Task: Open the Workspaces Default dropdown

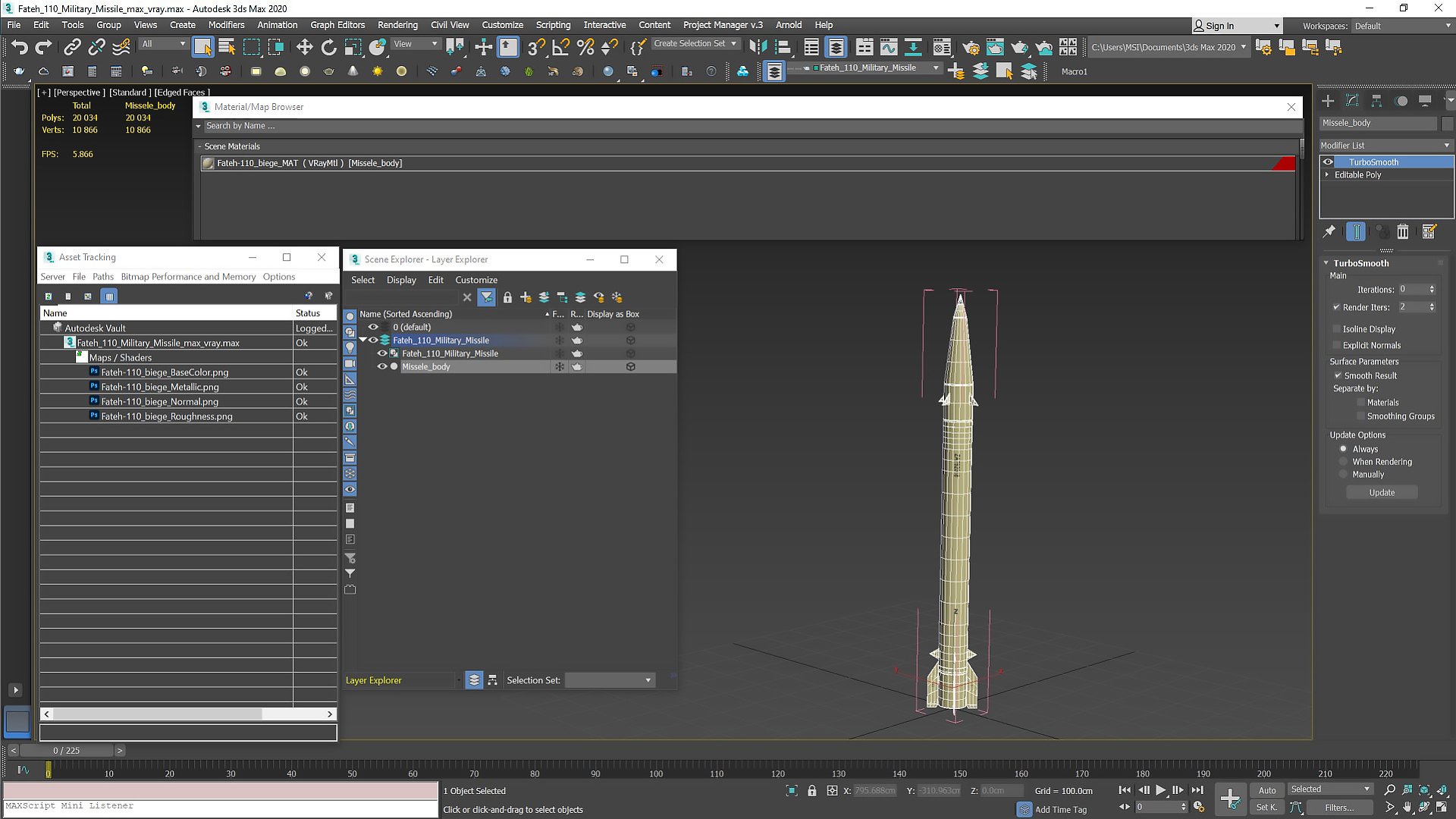Action: tap(1403, 26)
